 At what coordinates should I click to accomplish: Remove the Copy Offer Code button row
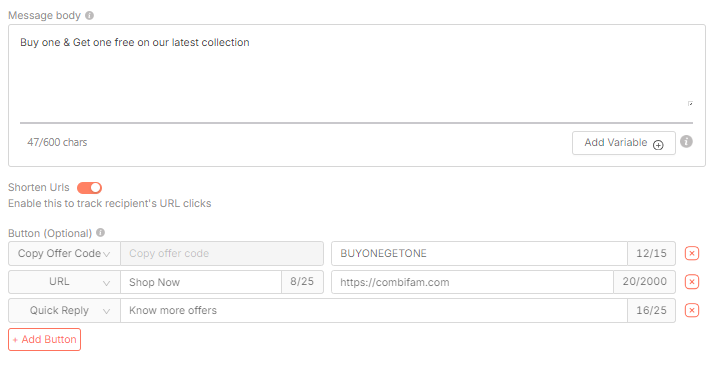click(x=692, y=253)
